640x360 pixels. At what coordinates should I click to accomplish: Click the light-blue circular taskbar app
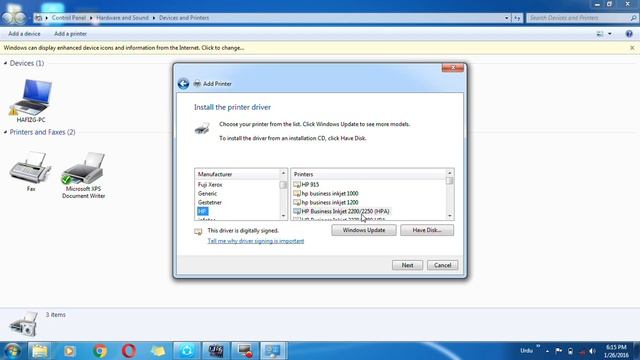coord(187,351)
